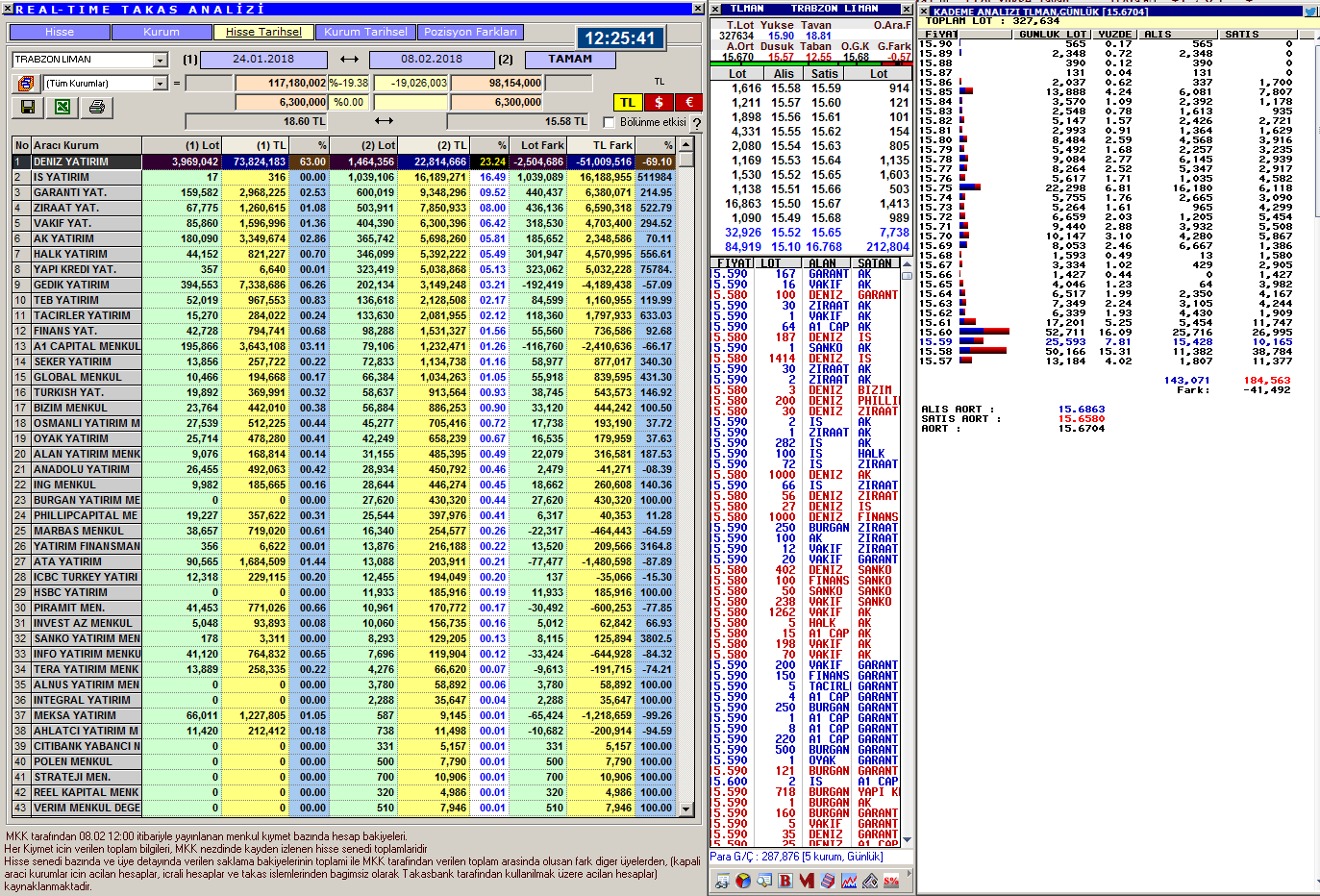This screenshot has height=896, width=1320.
Task: Click the Para G/Ç : 287,876 status text
Action: pos(796,857)
